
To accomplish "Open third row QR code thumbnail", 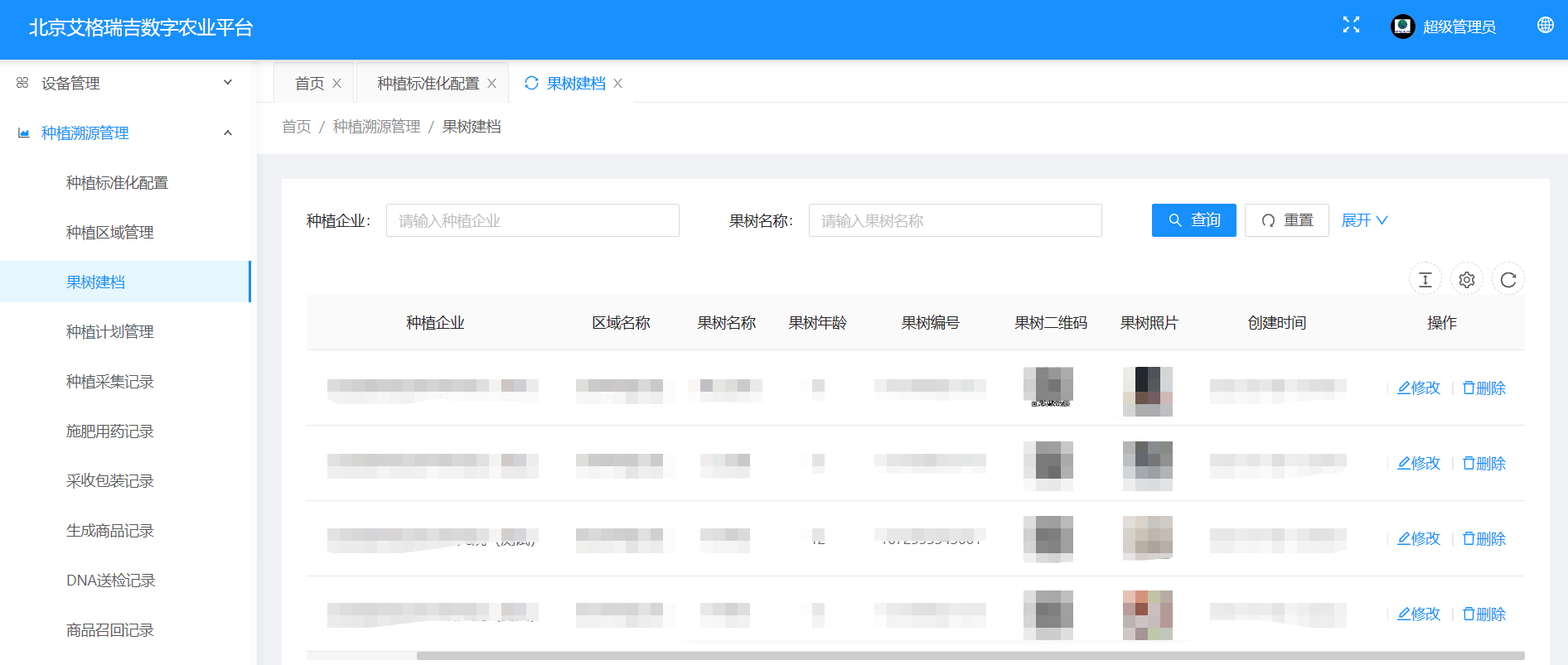I will (x=1048, y=539).
